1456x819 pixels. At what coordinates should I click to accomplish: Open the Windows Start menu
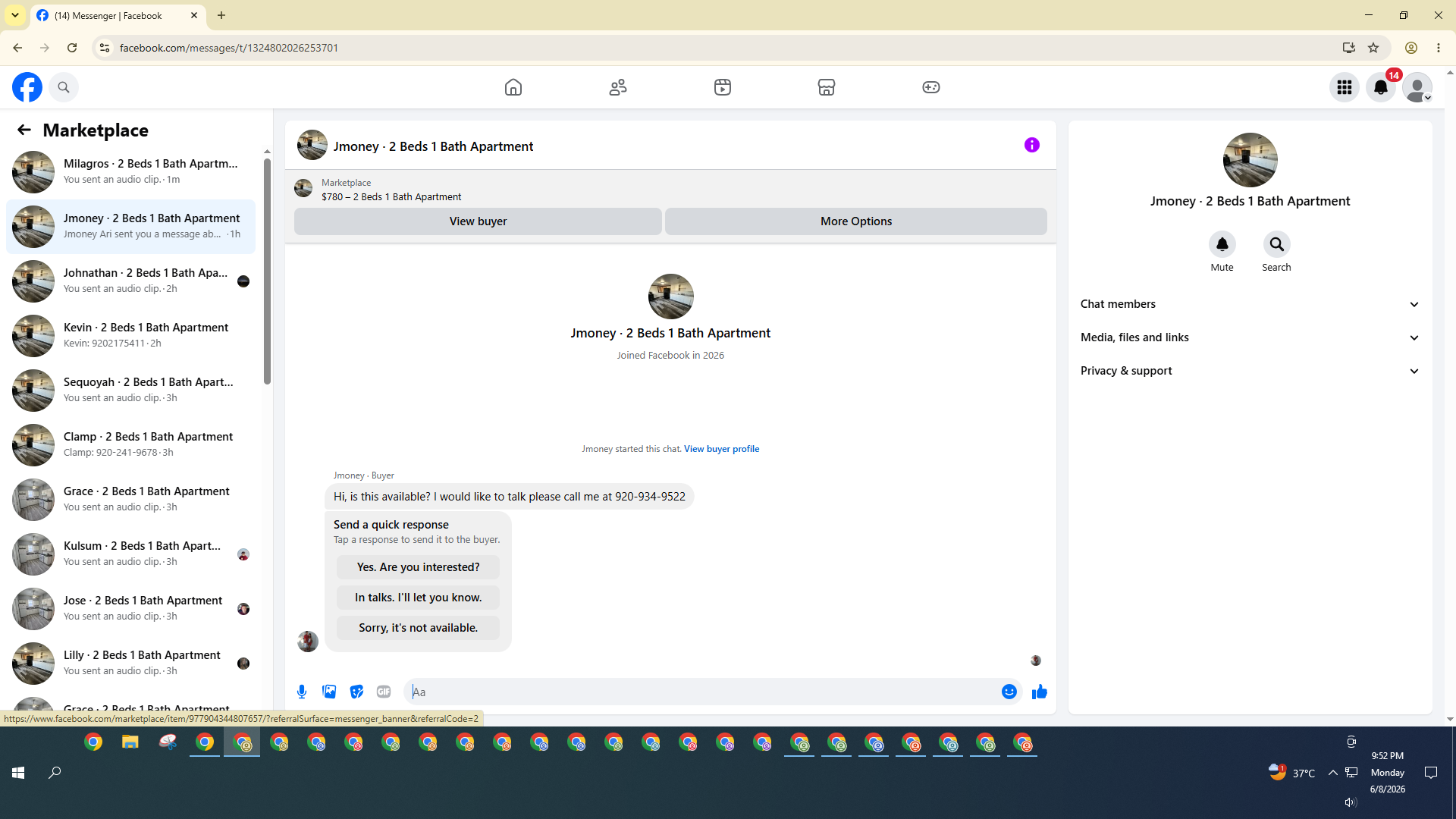click(x=18, y=773)
